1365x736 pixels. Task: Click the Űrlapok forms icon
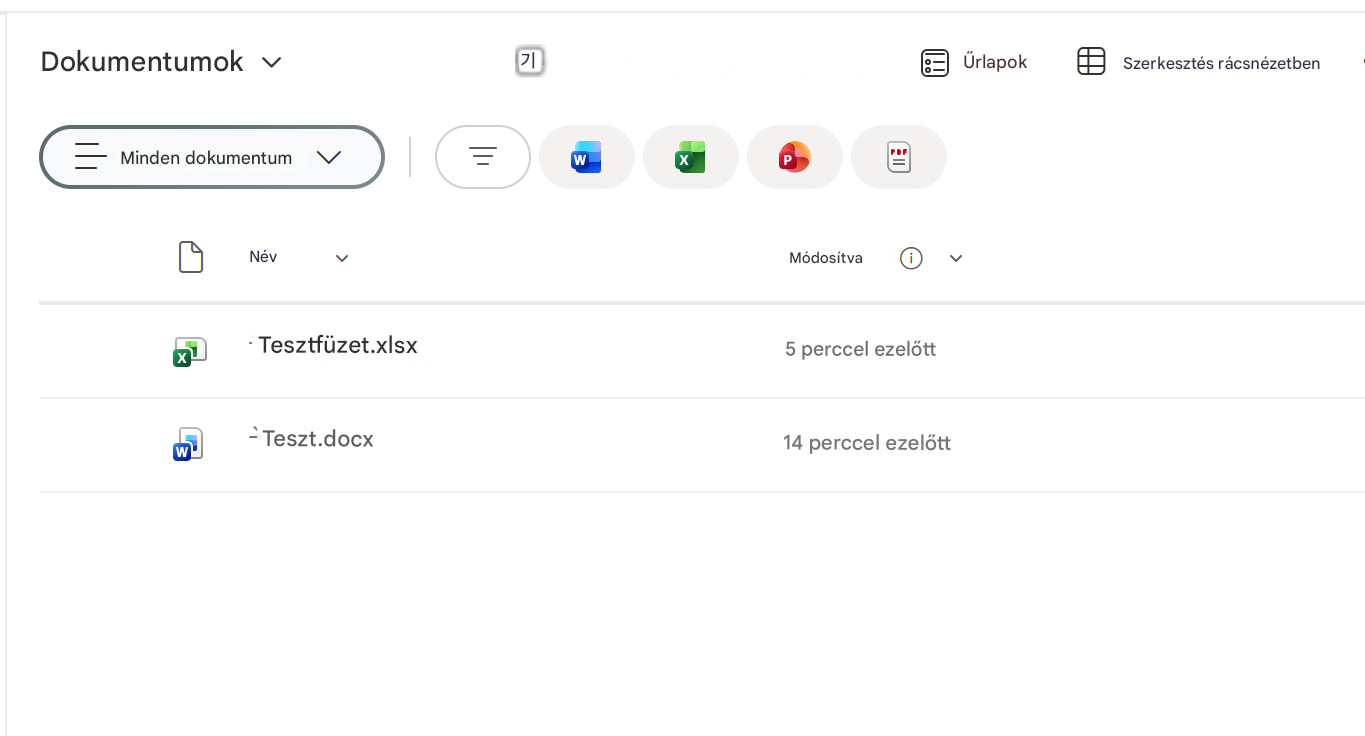[x=934, y=63]
